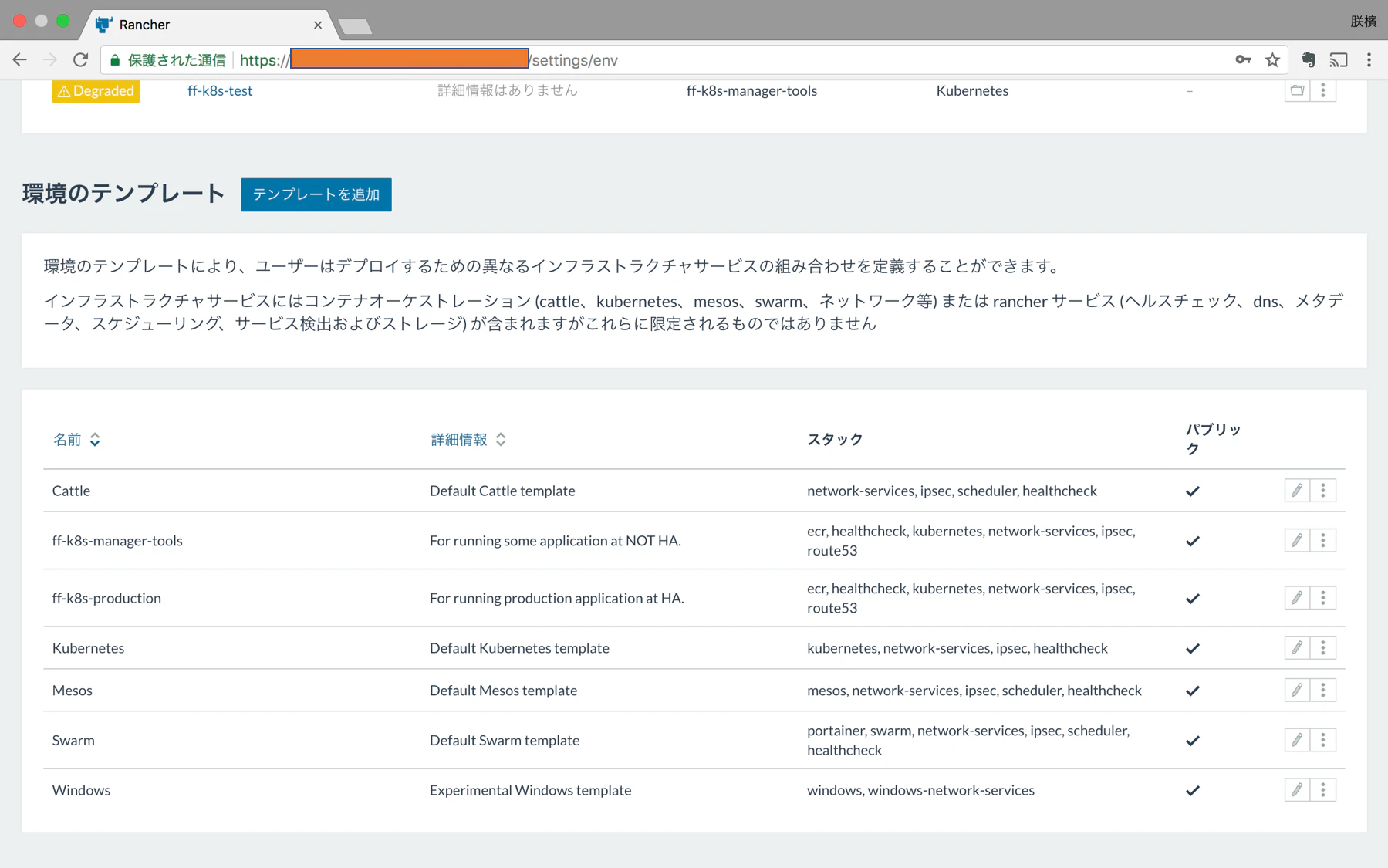Viewport: 1388px width, 868px height.
Task: Edit the Mesos template pencil icon
Action: click(x=1297, y=691)
